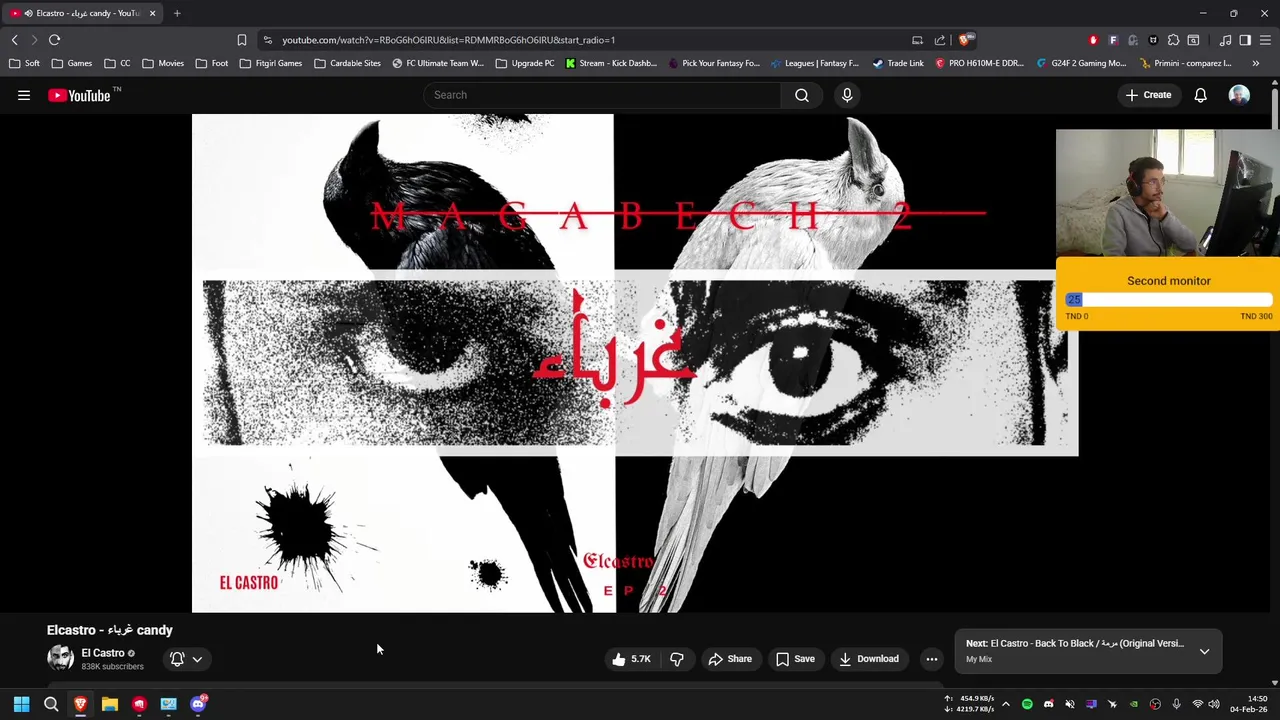The width and height of the screenshot is (1280, 720).
Task: Open Brave playlist music note icon
Action: (x=1226, y=40)
